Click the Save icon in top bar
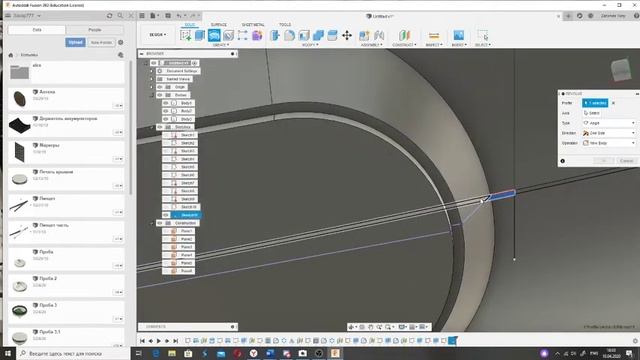 coord(168,16)
